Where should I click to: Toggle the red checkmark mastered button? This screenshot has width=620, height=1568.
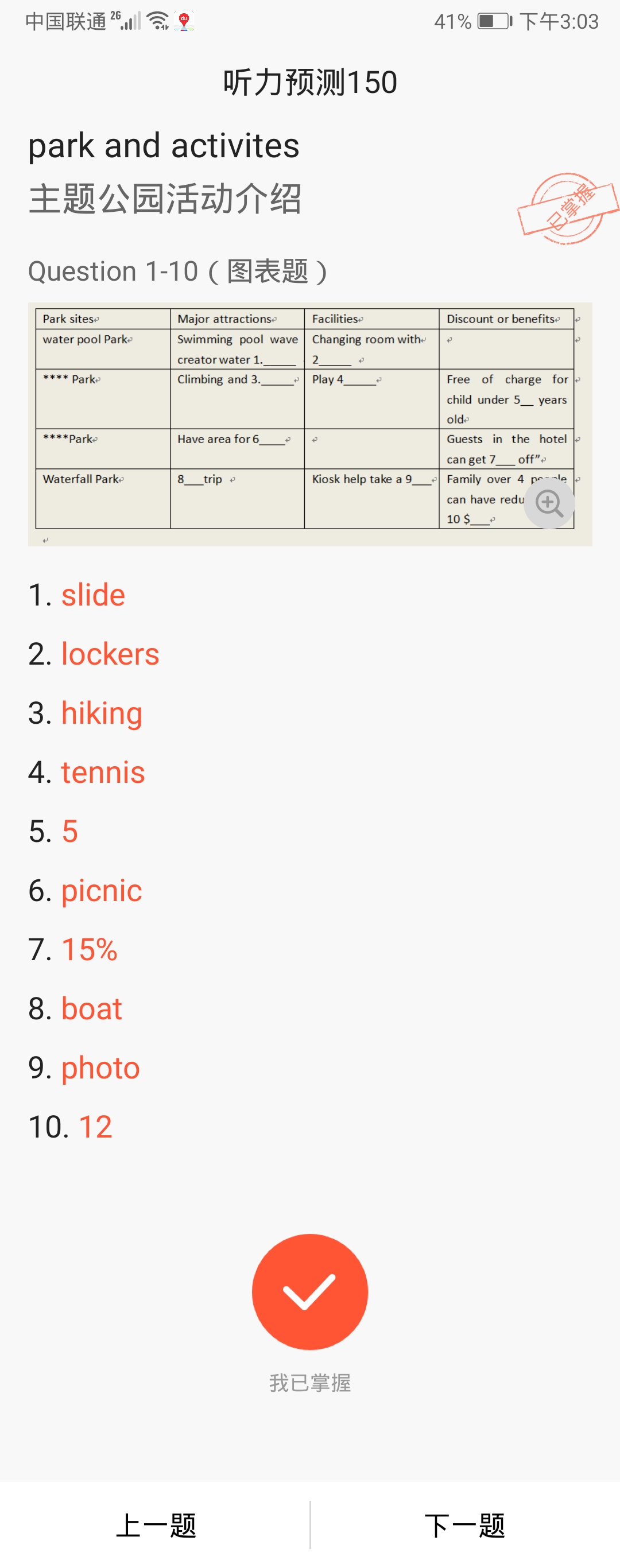(310, 1292)
